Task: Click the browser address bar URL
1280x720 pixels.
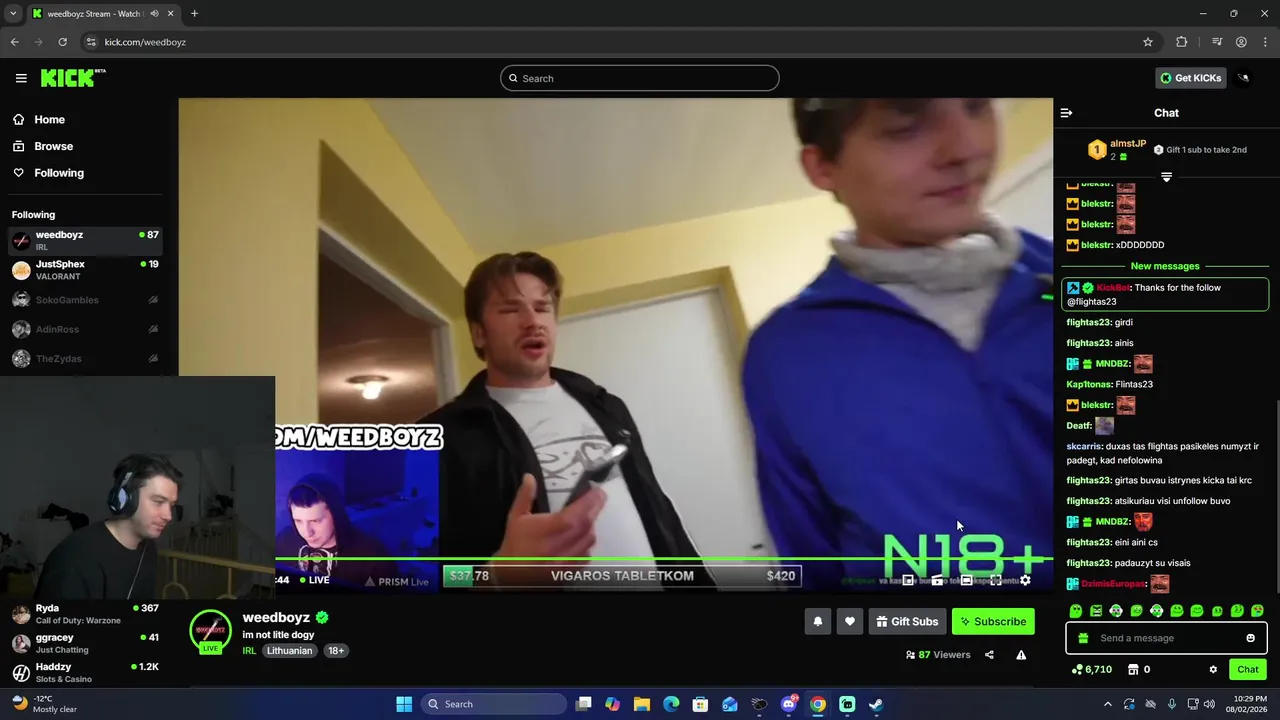Action: pos(145,42)
